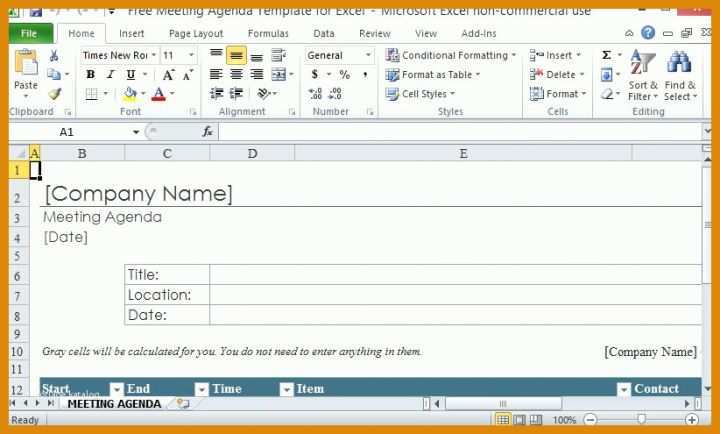The height and width of the screenshot is (434, 720).
Task: Open Excel Help question mark icon
Action: (648, 33)
